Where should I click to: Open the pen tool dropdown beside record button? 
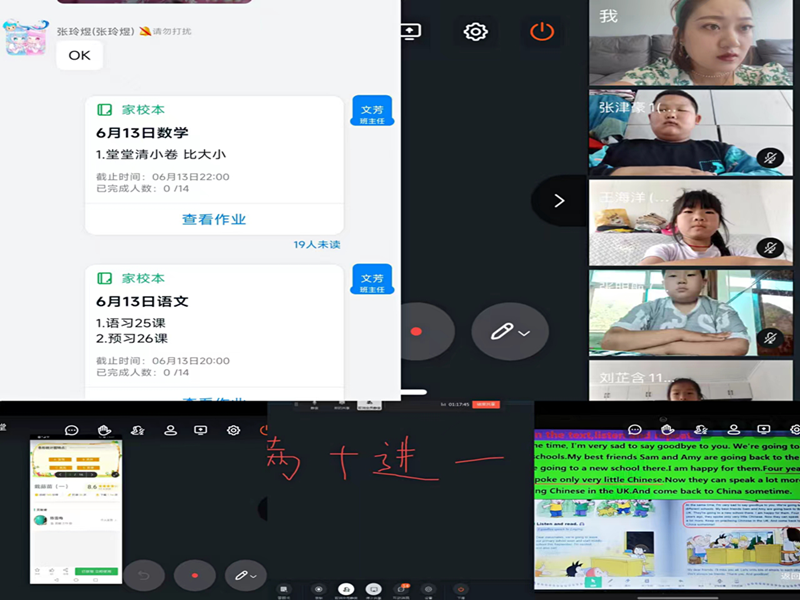pyautogui.click(x=510, y=332)
